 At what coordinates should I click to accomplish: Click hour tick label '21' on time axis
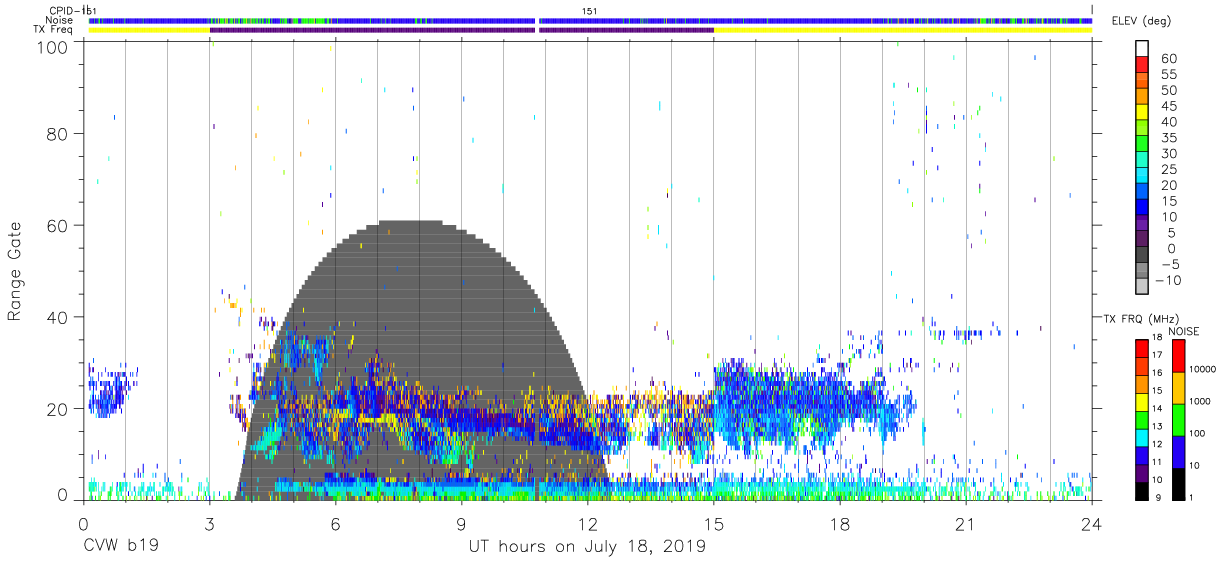[965, 523]
